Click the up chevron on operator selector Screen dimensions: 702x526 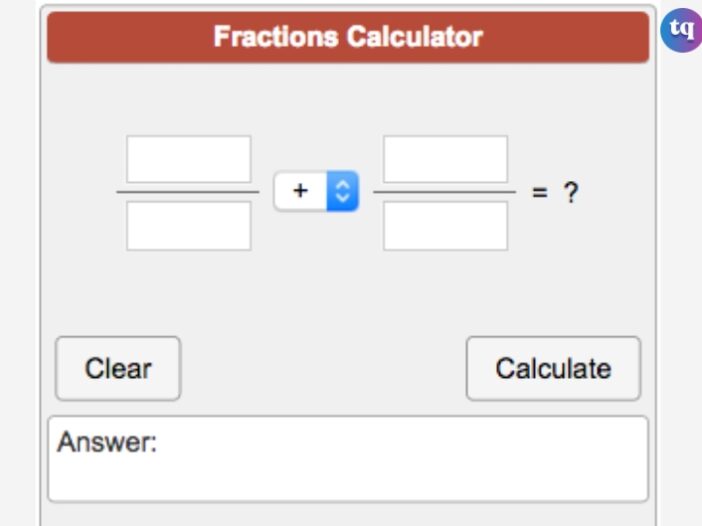click(342, 184)
